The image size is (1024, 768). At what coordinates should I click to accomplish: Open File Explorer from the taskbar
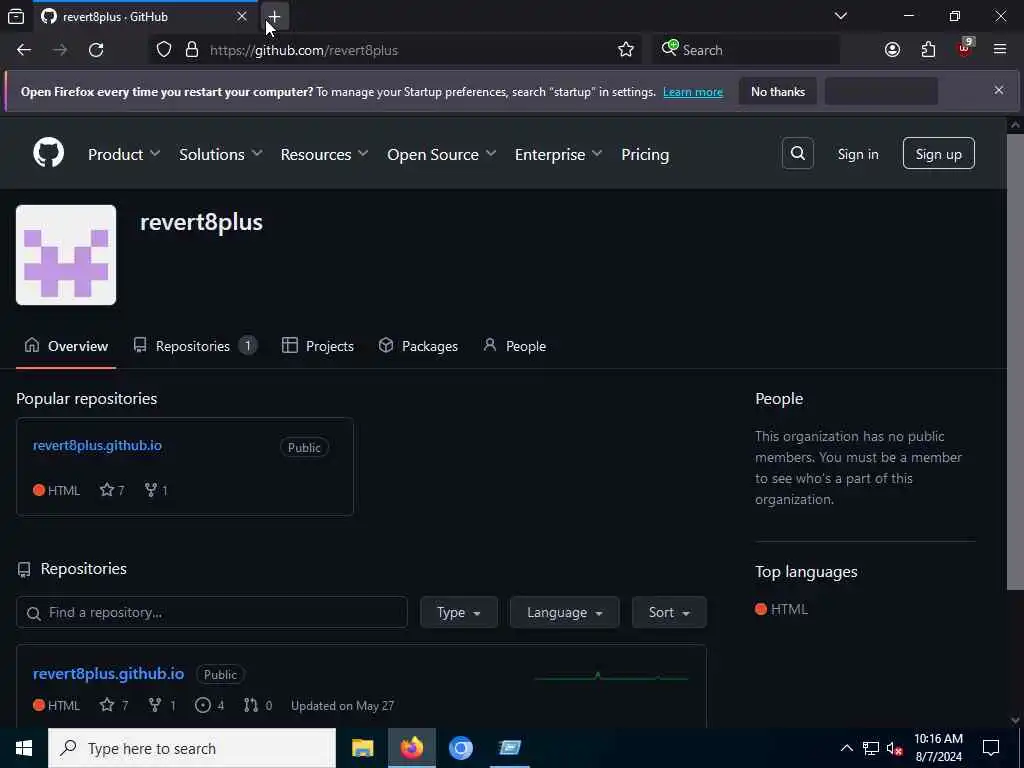coord(362,748)
